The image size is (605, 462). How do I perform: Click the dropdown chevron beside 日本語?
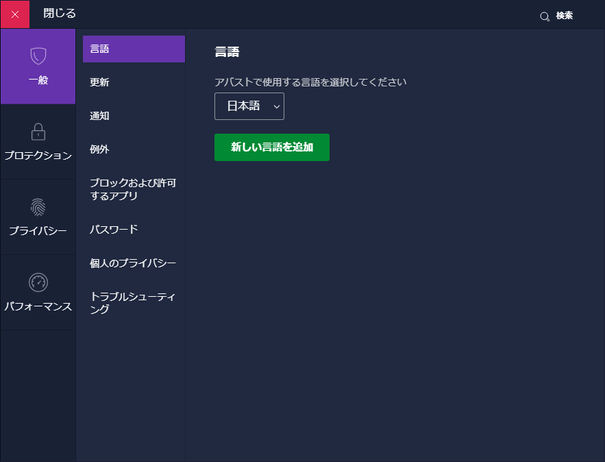[277, 107]
